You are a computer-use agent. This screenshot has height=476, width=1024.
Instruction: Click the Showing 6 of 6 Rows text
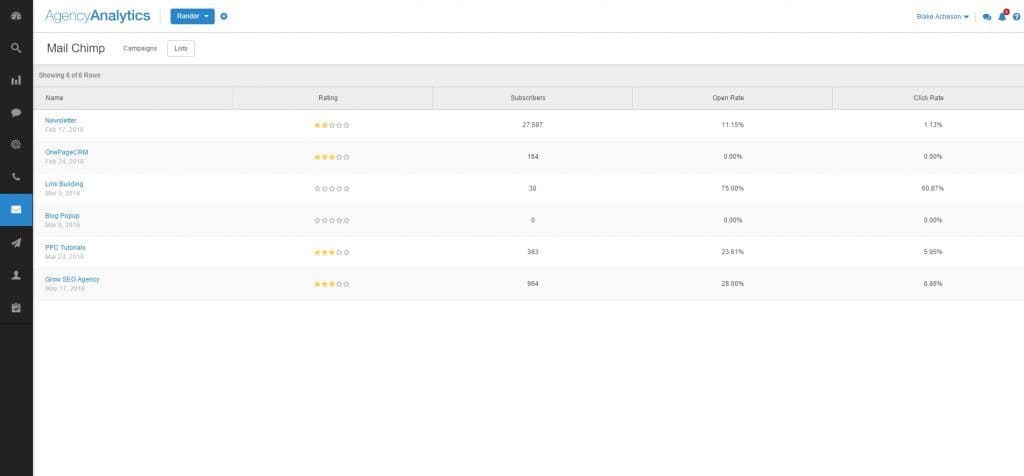click(69, 76)
